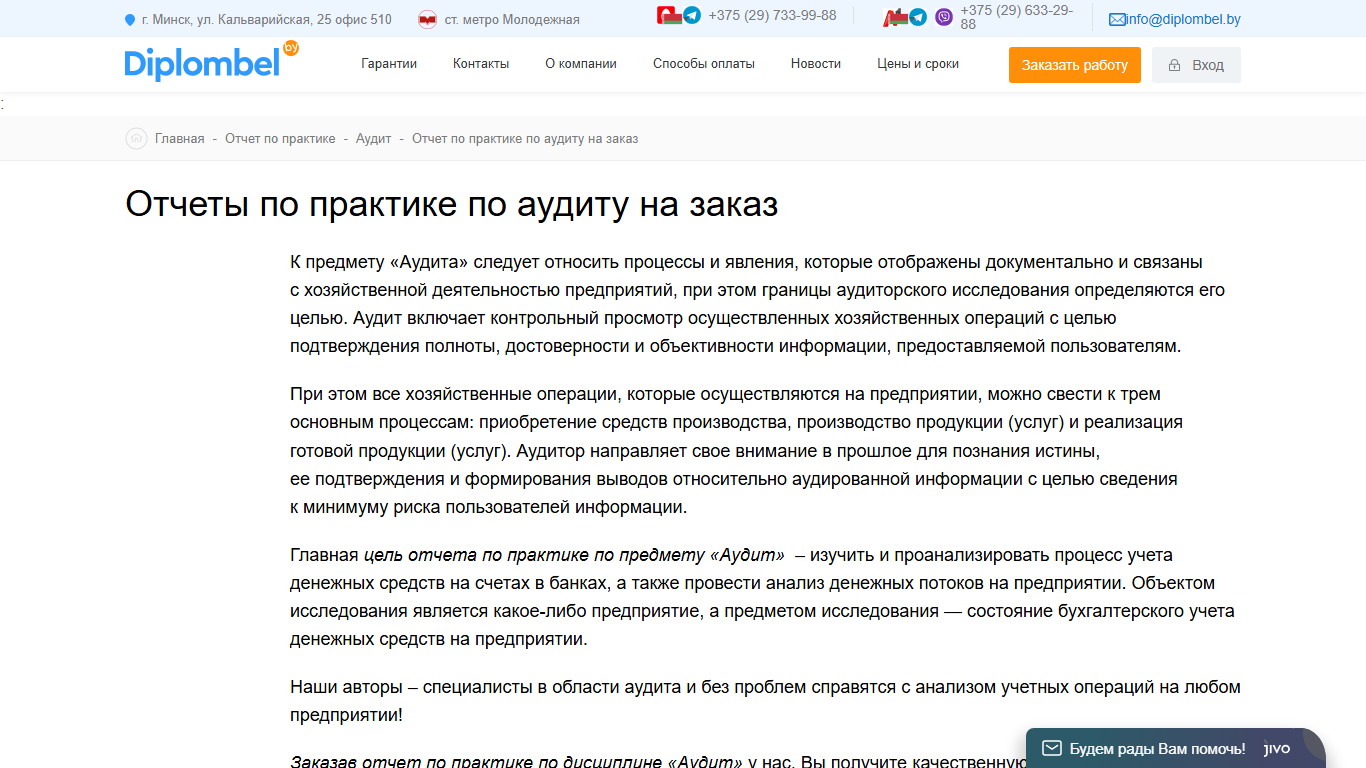Open the Будем рады Вам помочь! chat
The image size is (1366, 768).
(1176, 748)
